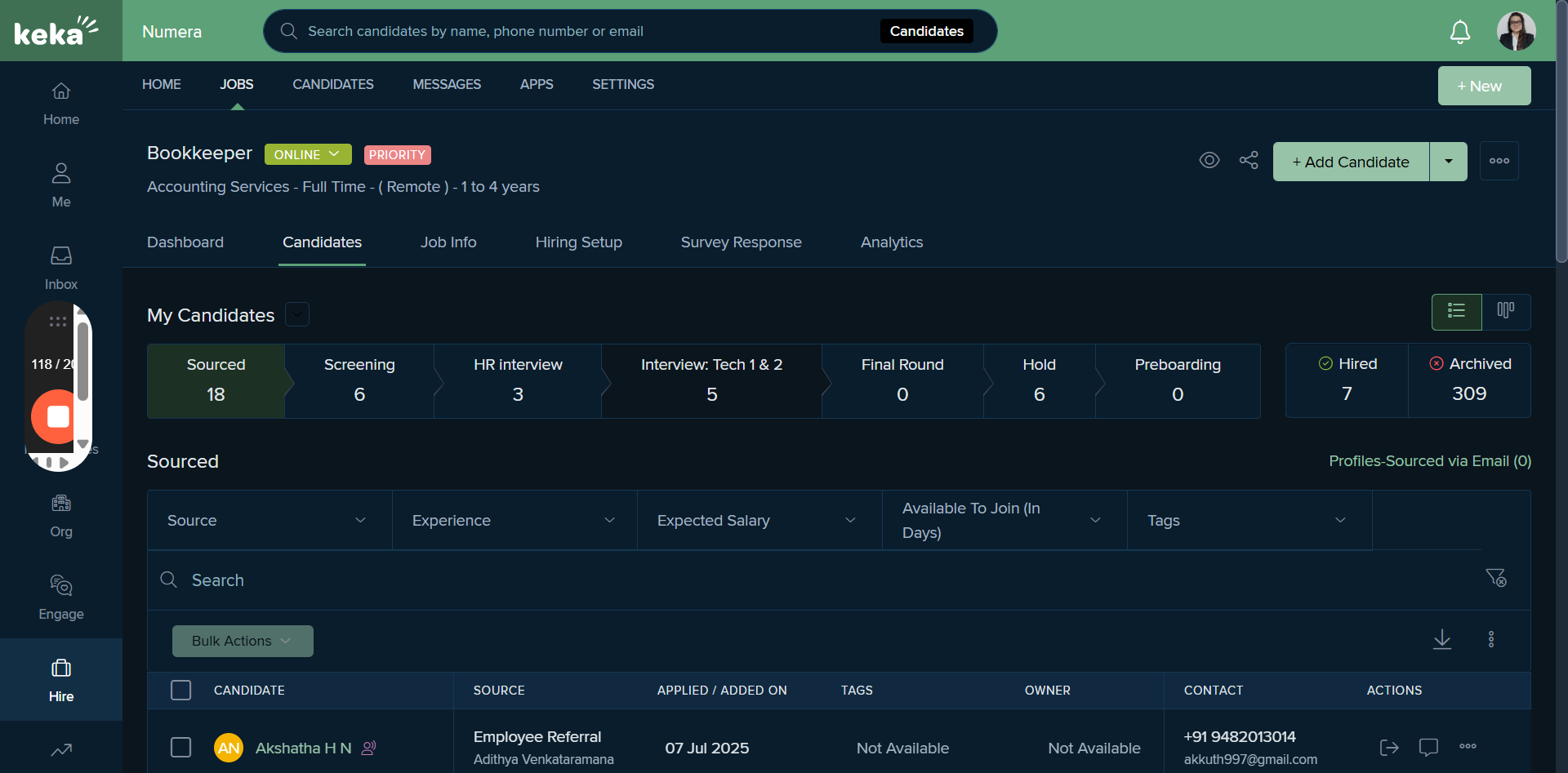This screenshot has width=1568, height=773.
Task: Open the trend chart sidebar icon
Action: pyautogui.click(x=61, y=749)
